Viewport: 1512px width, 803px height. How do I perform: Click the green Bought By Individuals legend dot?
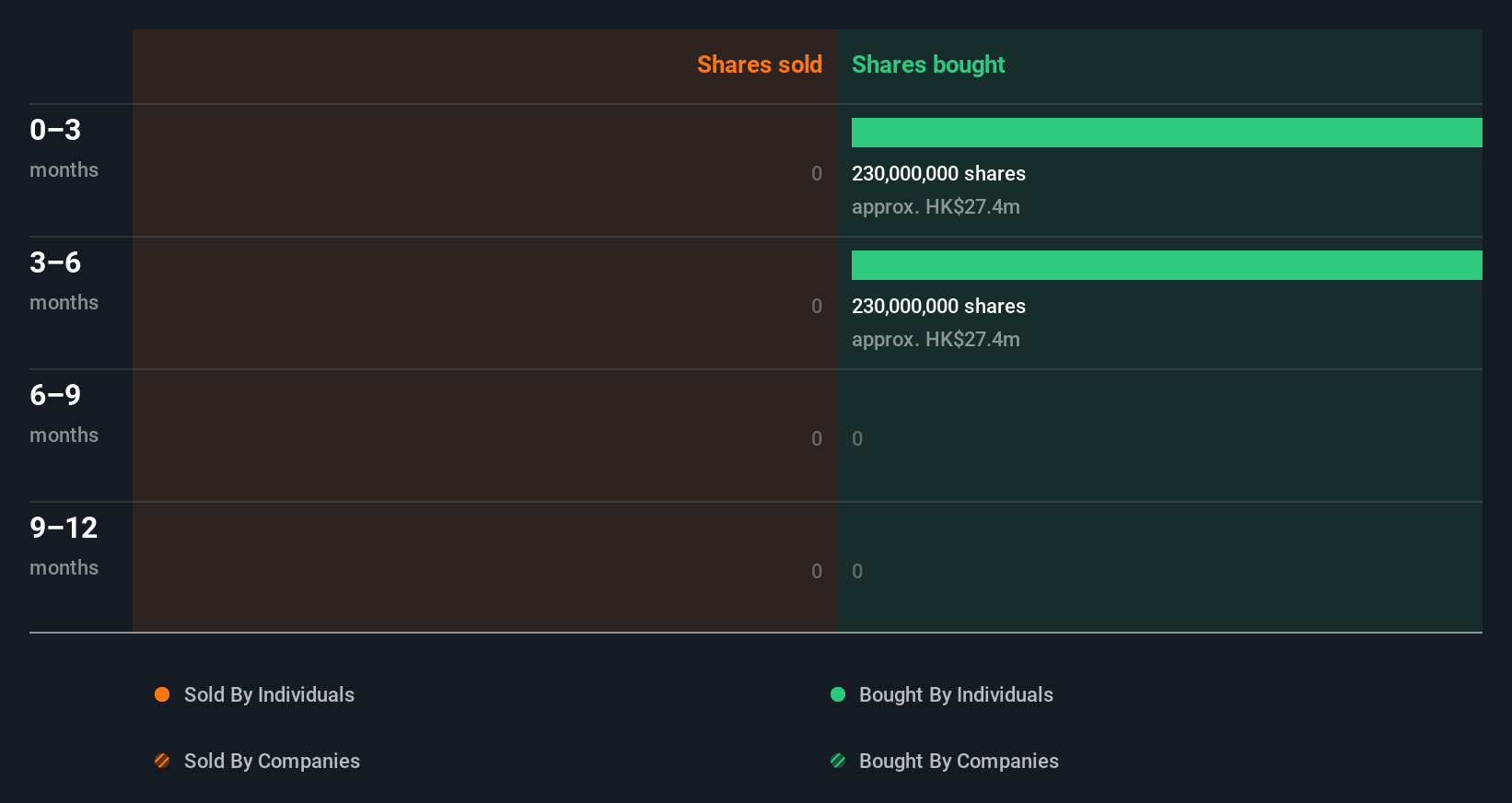(x=838, y=694)
